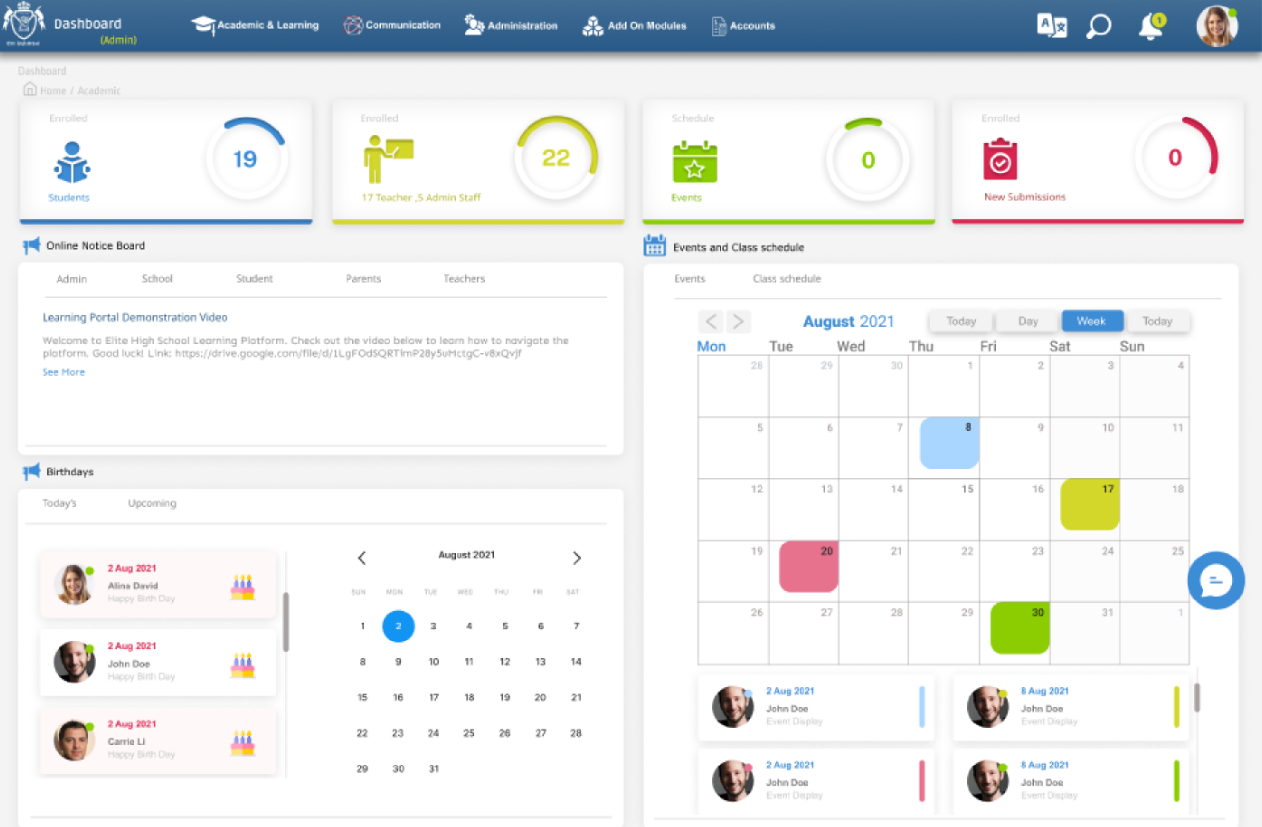This screenshot has height=827, width=1262.
Task: Switch to the Student notice tab
Action: (254, 279)
